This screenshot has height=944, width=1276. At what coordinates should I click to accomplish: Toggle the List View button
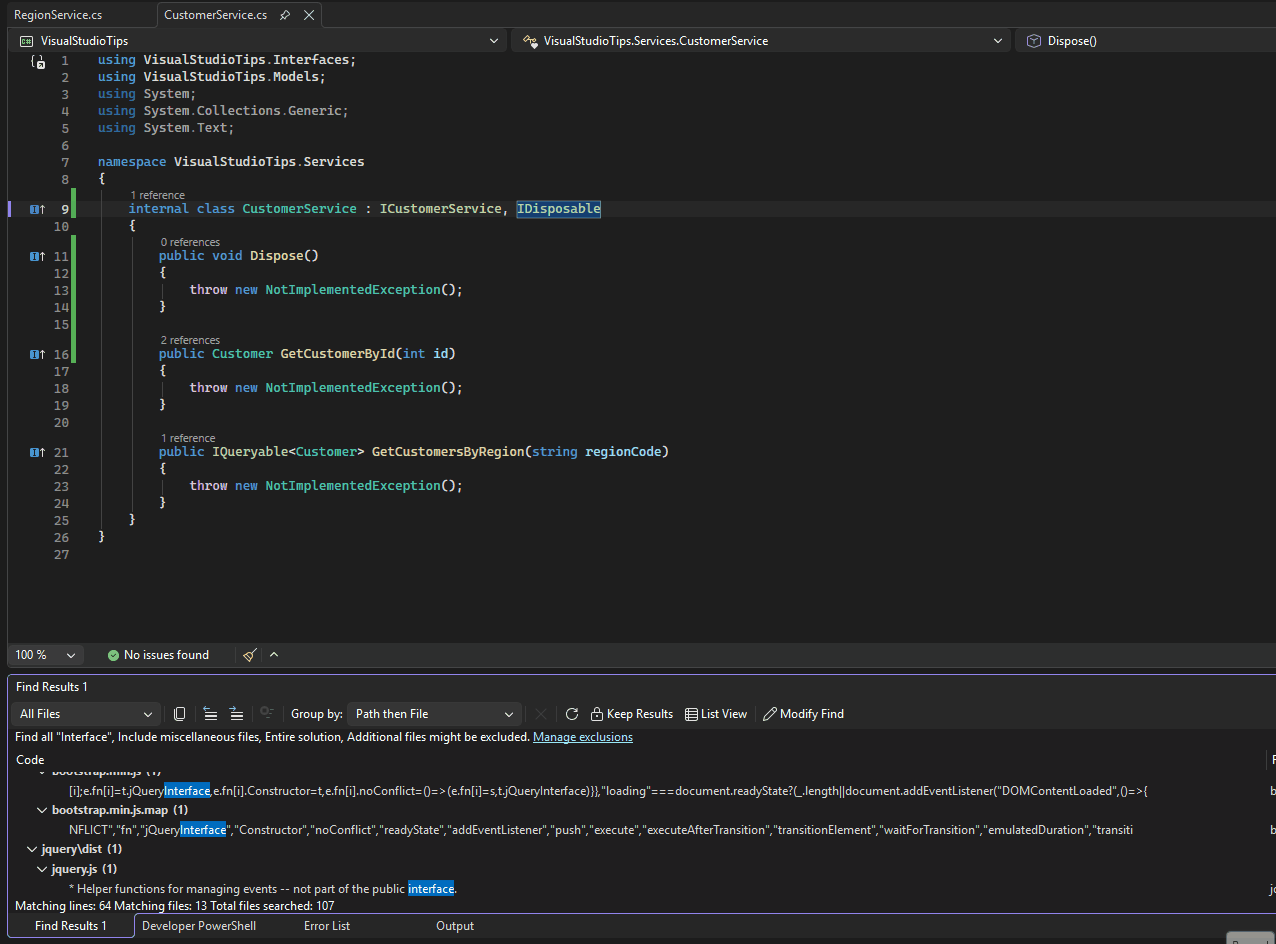[x=716, y=714]
